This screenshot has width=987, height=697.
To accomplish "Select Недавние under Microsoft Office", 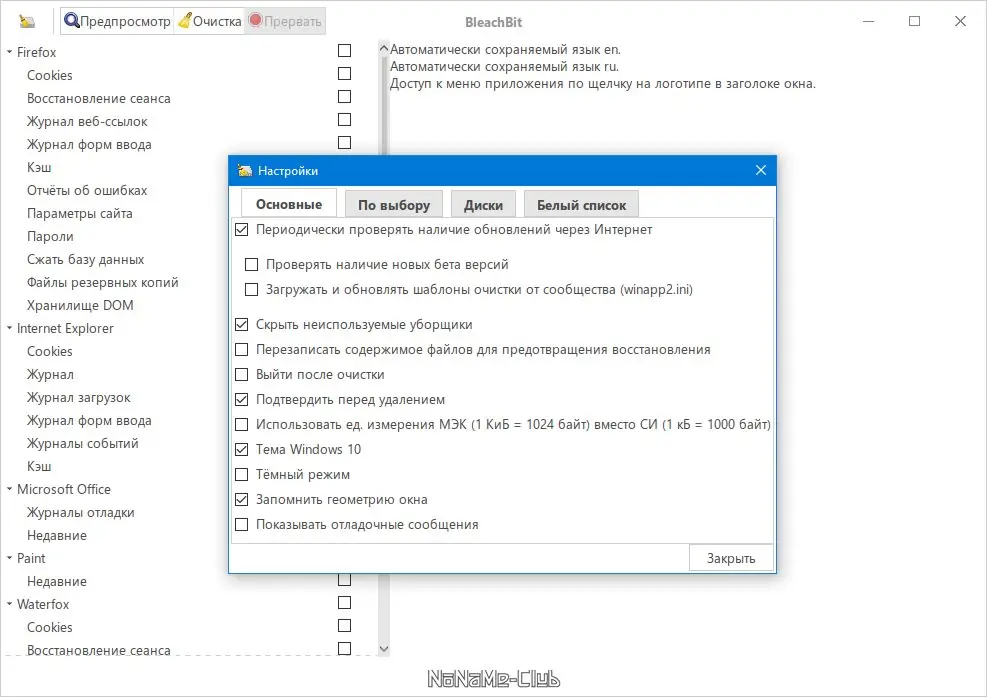I will coord(57,535).
